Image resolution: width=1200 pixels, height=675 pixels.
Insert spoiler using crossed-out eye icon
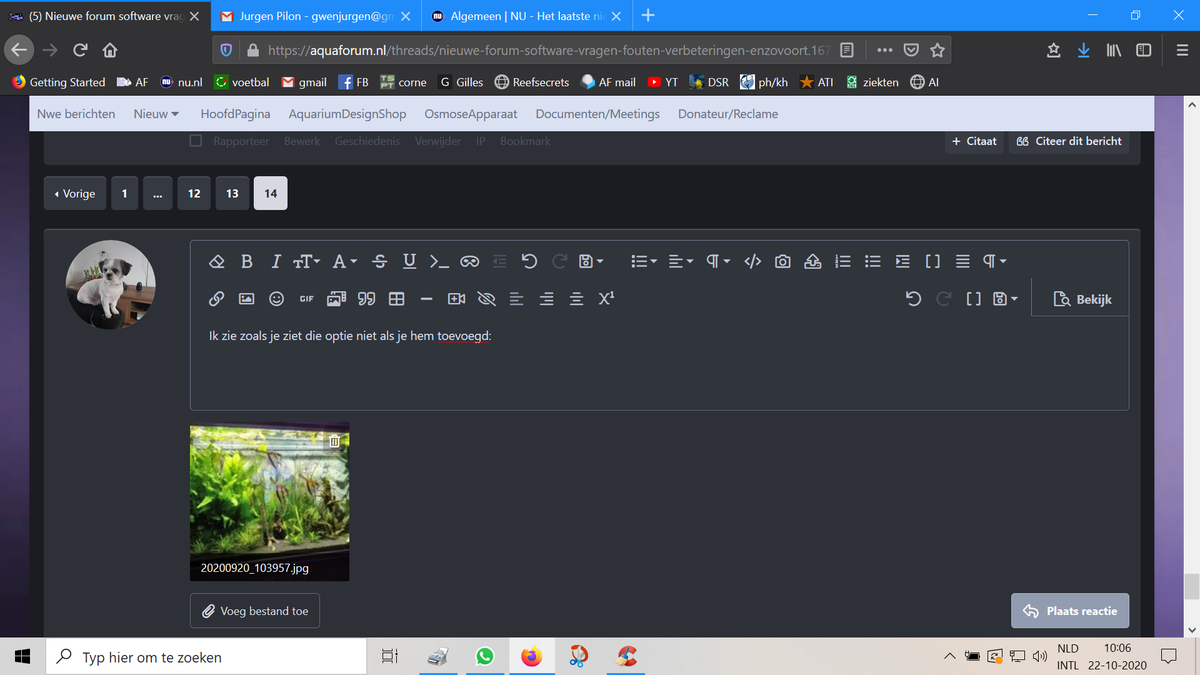[x=487, y=299]
